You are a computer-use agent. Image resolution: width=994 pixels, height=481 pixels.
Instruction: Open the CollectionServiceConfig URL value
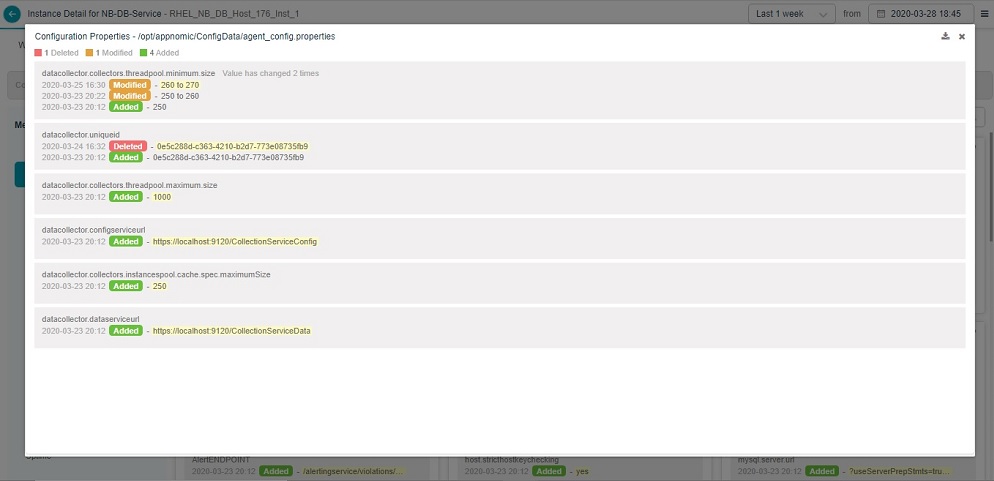point(234,241)
